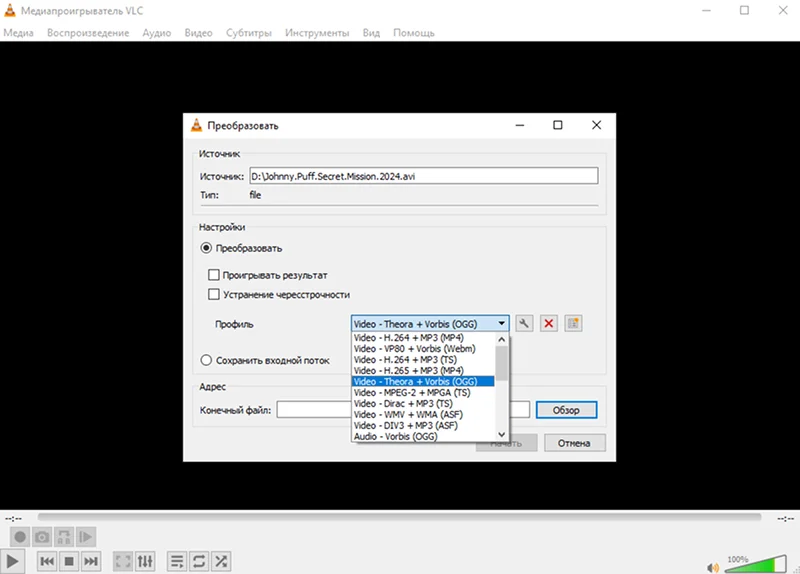Stop playback with the stop button
The width and height of the screenshot is (800, 574).
tap(69, 562)
